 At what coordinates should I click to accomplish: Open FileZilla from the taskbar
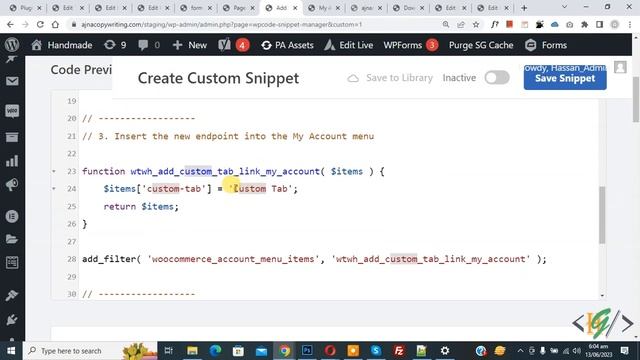pyautogui.click(x=399, y=351)
